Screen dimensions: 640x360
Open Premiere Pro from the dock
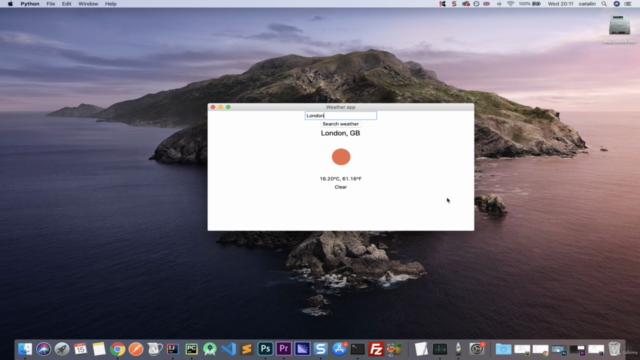pyautogui.click(x=284, y=349)
